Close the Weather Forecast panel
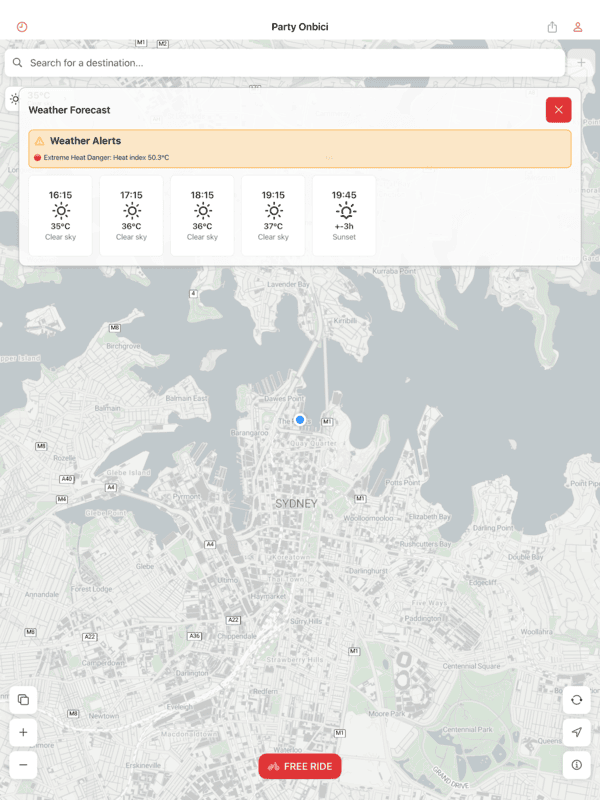 pyautogui.click(x=558, y=110)
